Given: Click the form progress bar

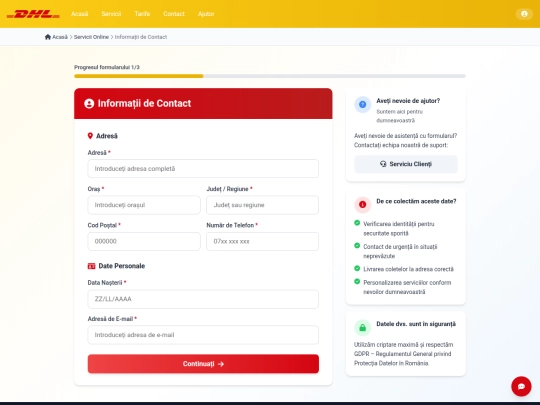Looking at the screenshot, I should click(x=270, y=76).
